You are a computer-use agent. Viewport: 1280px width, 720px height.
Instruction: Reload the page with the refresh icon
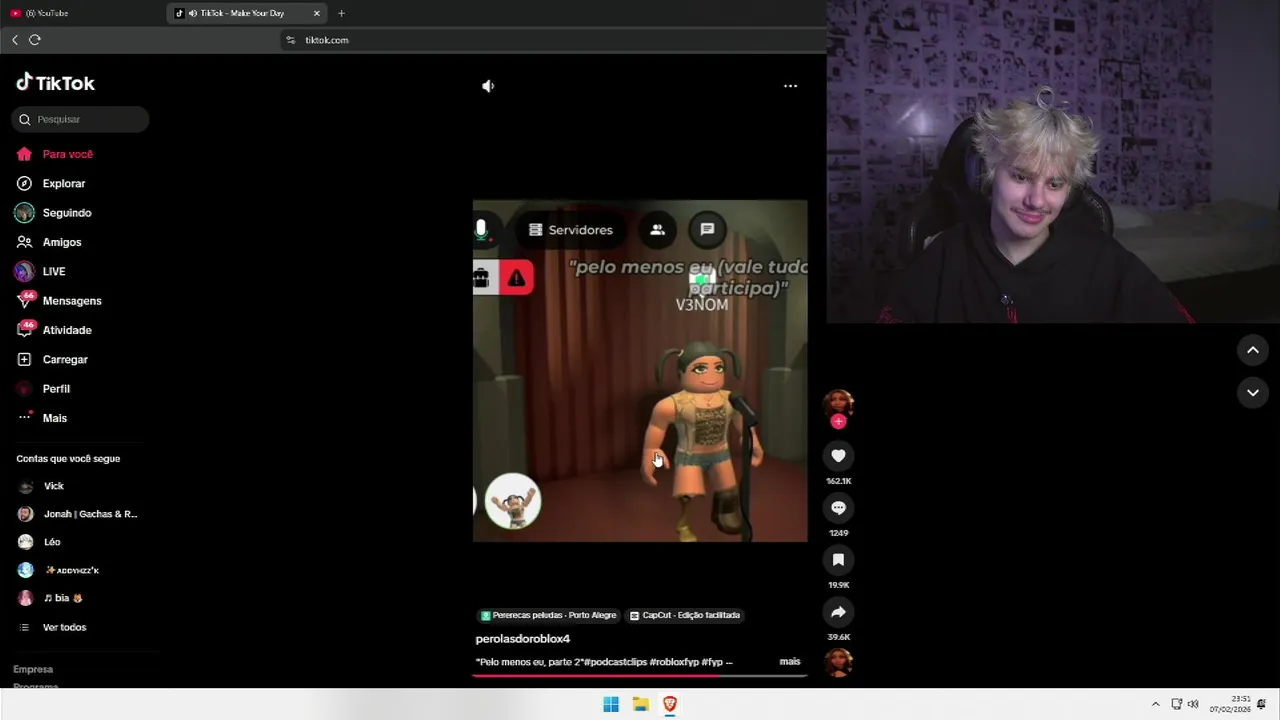pyautogui.click(x=35, y=40)
